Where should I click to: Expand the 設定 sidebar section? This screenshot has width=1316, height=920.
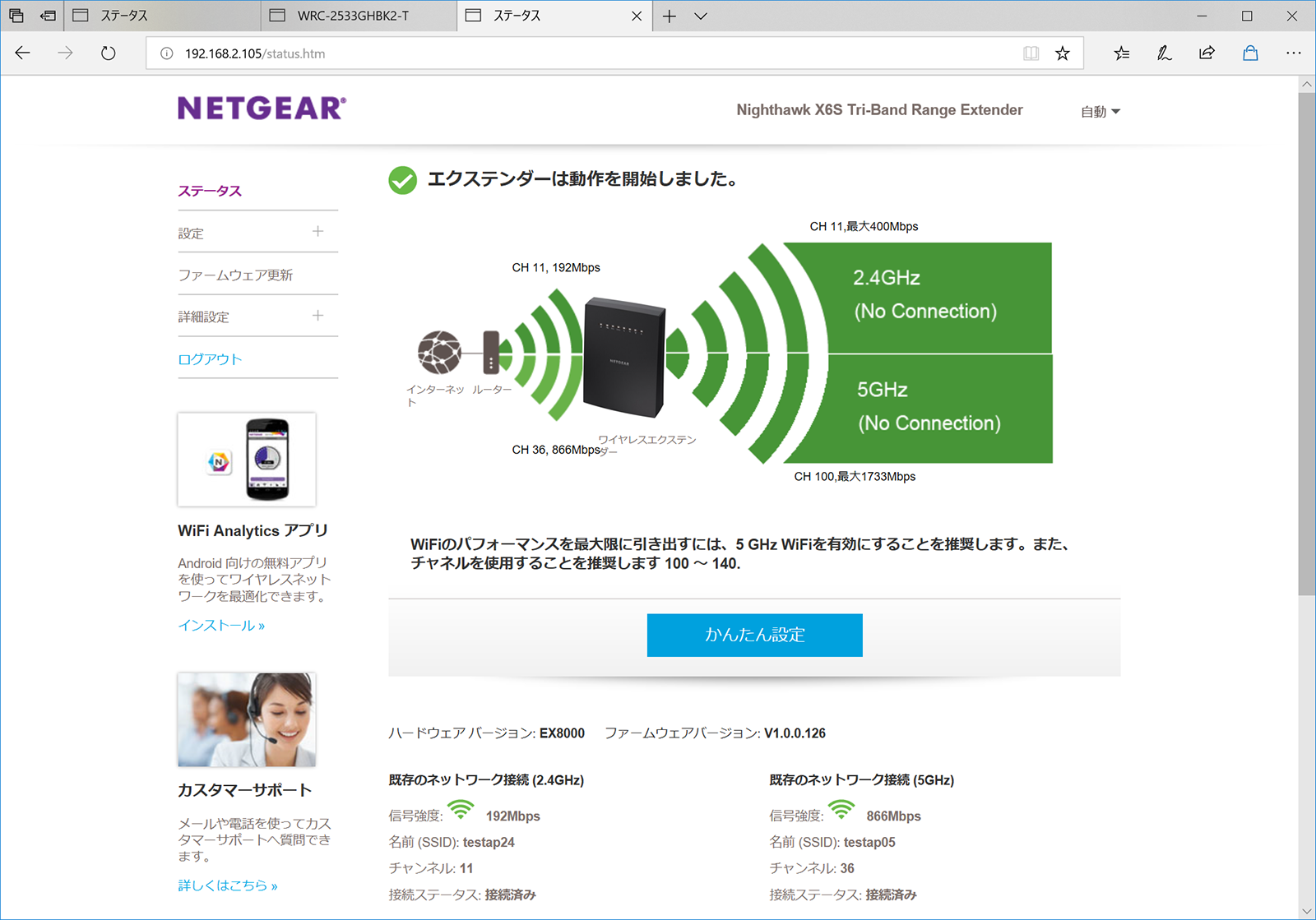pyautogui.click(x=317, y=232)
